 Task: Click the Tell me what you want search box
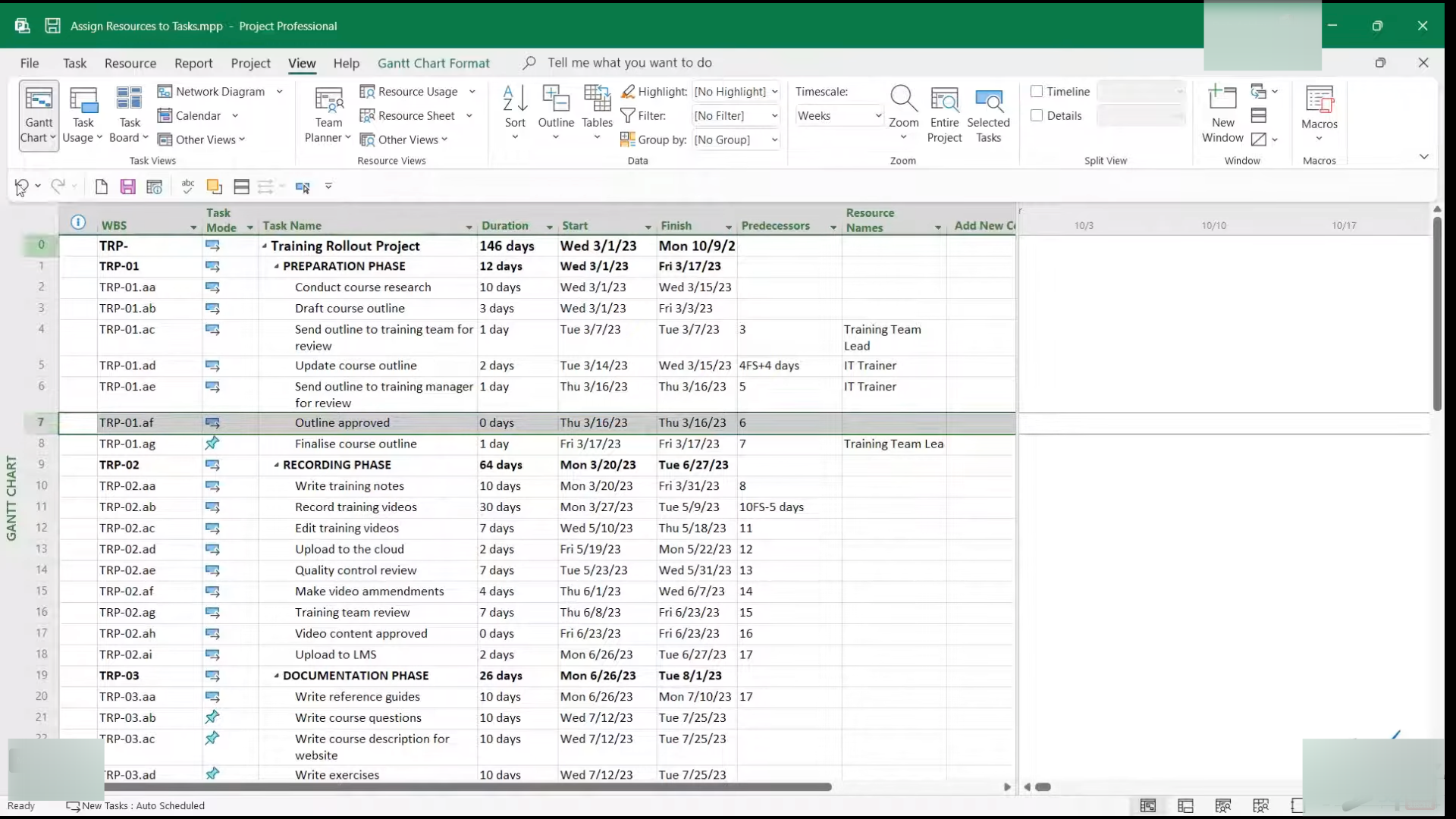pos(629,63)
